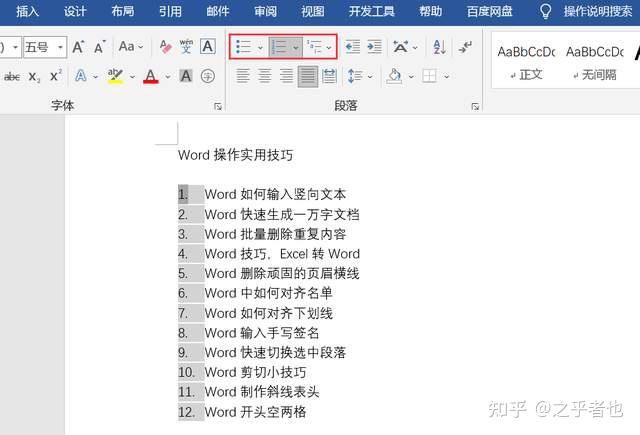
Task: Click the Increase Font Size icon
Action: 78,47
